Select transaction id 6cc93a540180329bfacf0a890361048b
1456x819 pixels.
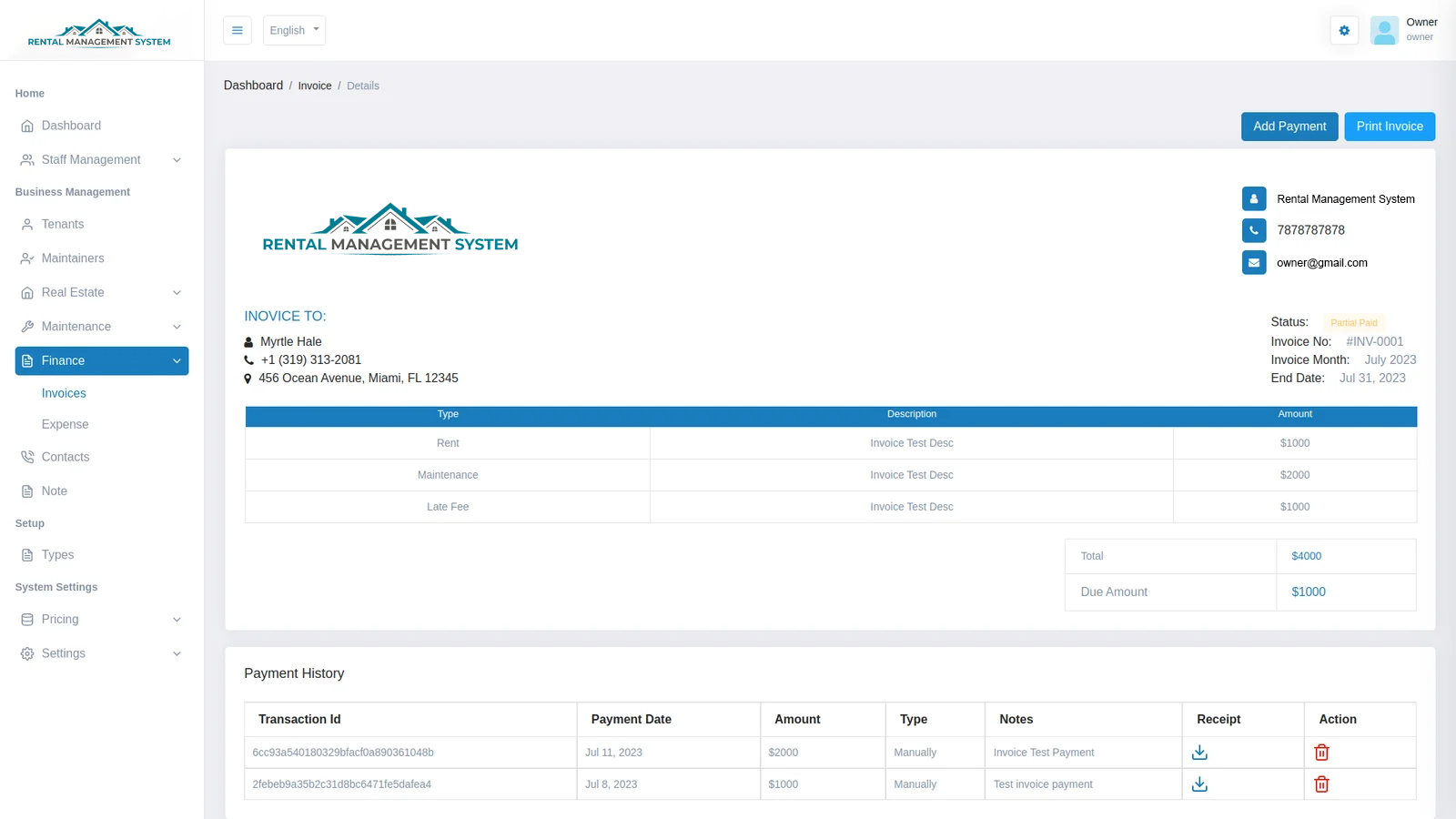tap(343, 753)
